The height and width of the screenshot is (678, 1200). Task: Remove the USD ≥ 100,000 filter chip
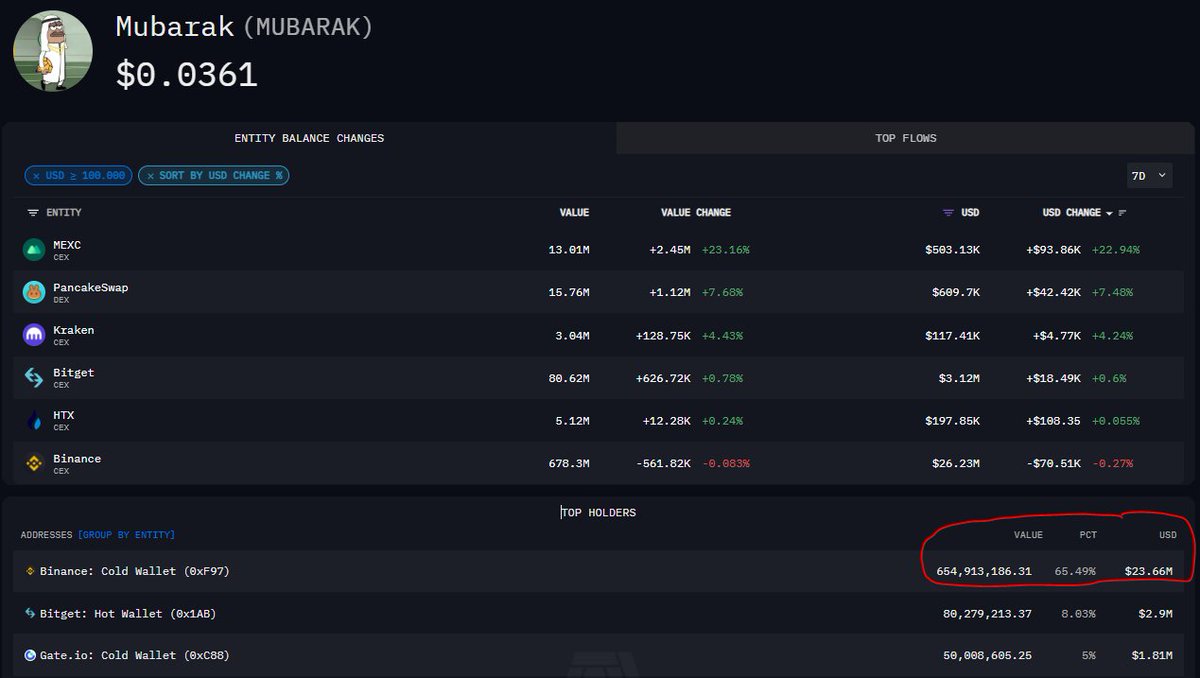(37, 176)
